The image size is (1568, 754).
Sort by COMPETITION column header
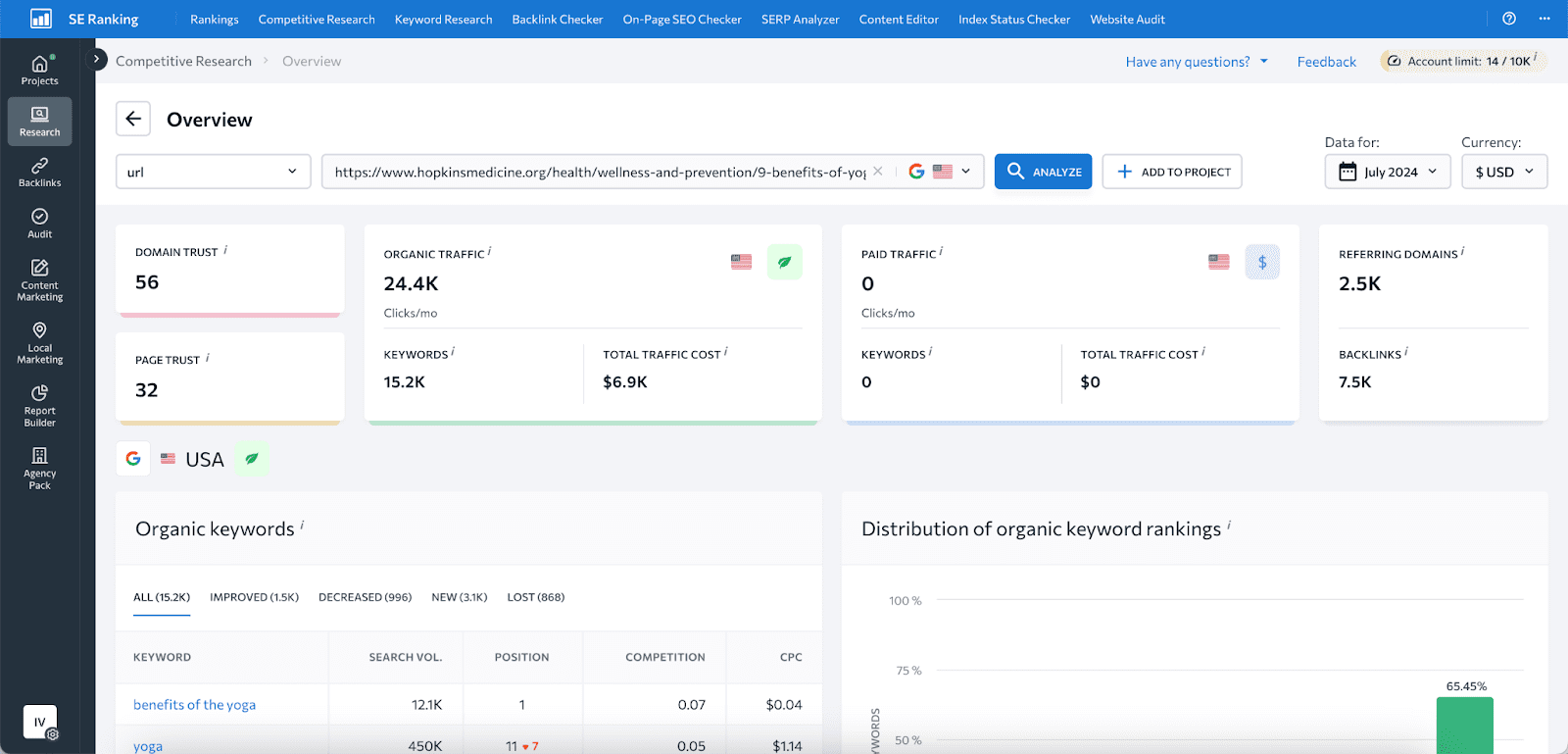665,657
